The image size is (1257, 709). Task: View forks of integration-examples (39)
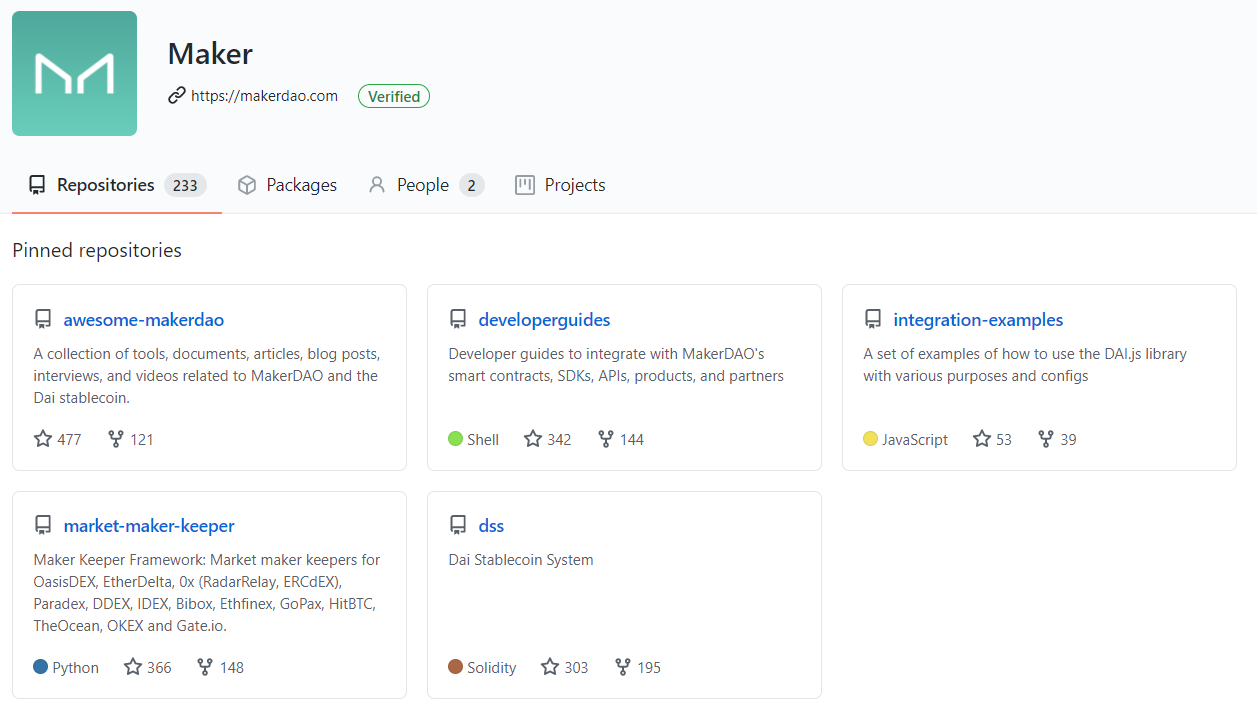coord(1057,439)
